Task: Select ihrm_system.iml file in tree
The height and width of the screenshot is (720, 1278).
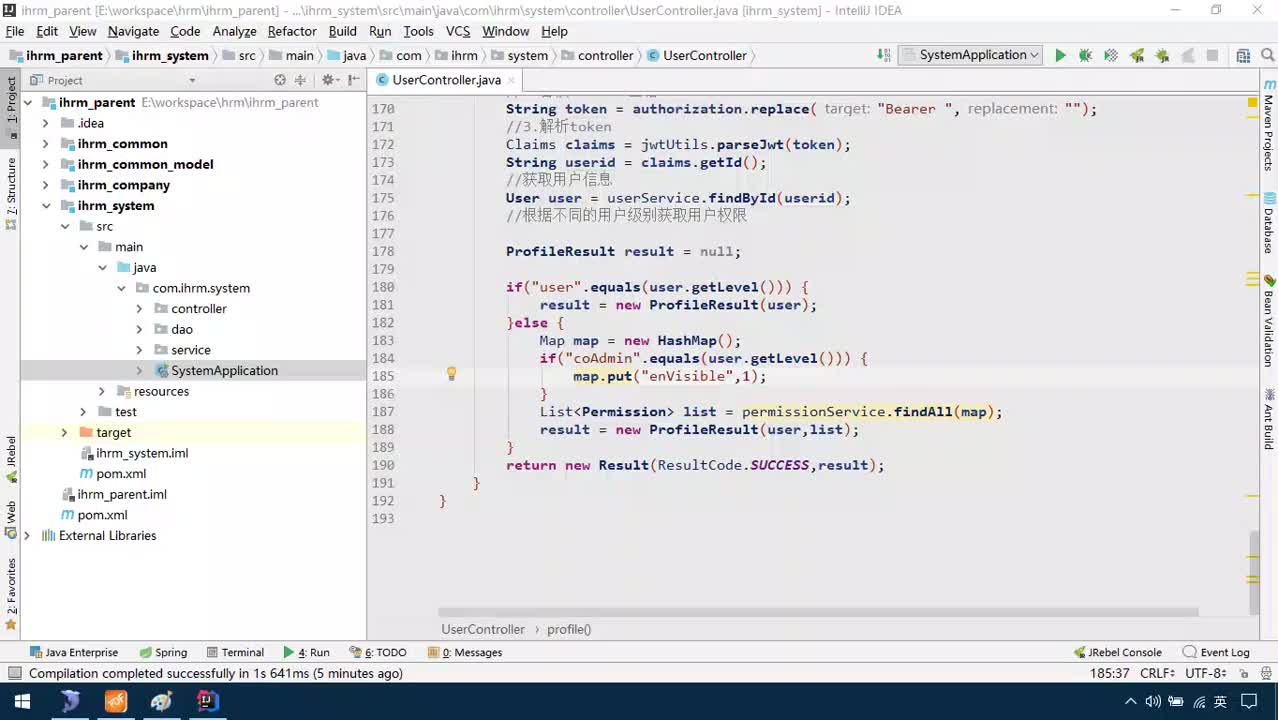Action: (133, 454)
